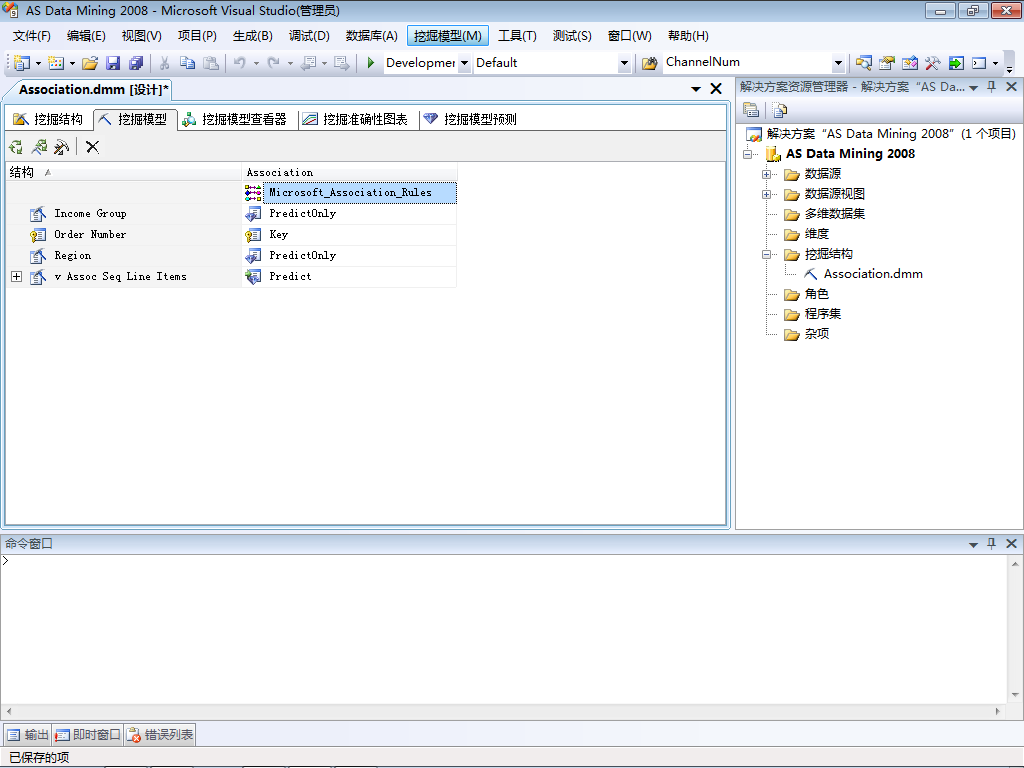
Task: Collapse the 挖掘结构 folder node
Action: coord(767,255)
